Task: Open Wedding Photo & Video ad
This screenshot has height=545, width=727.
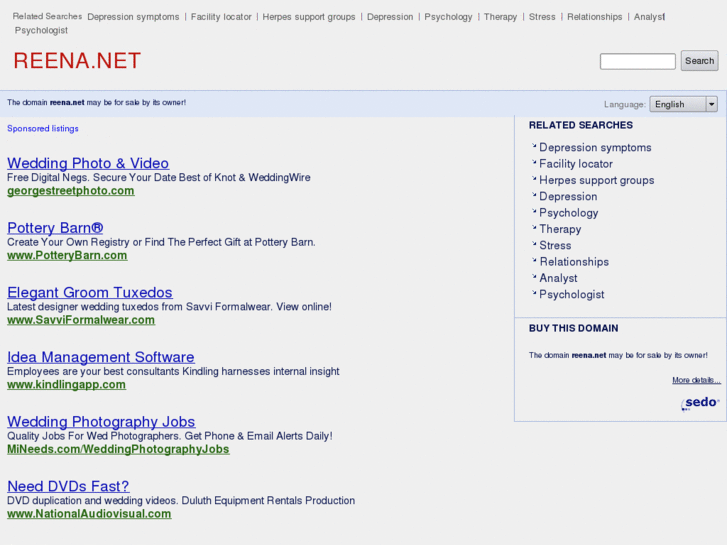Action: pyautogui.click(x=88, y=163)
